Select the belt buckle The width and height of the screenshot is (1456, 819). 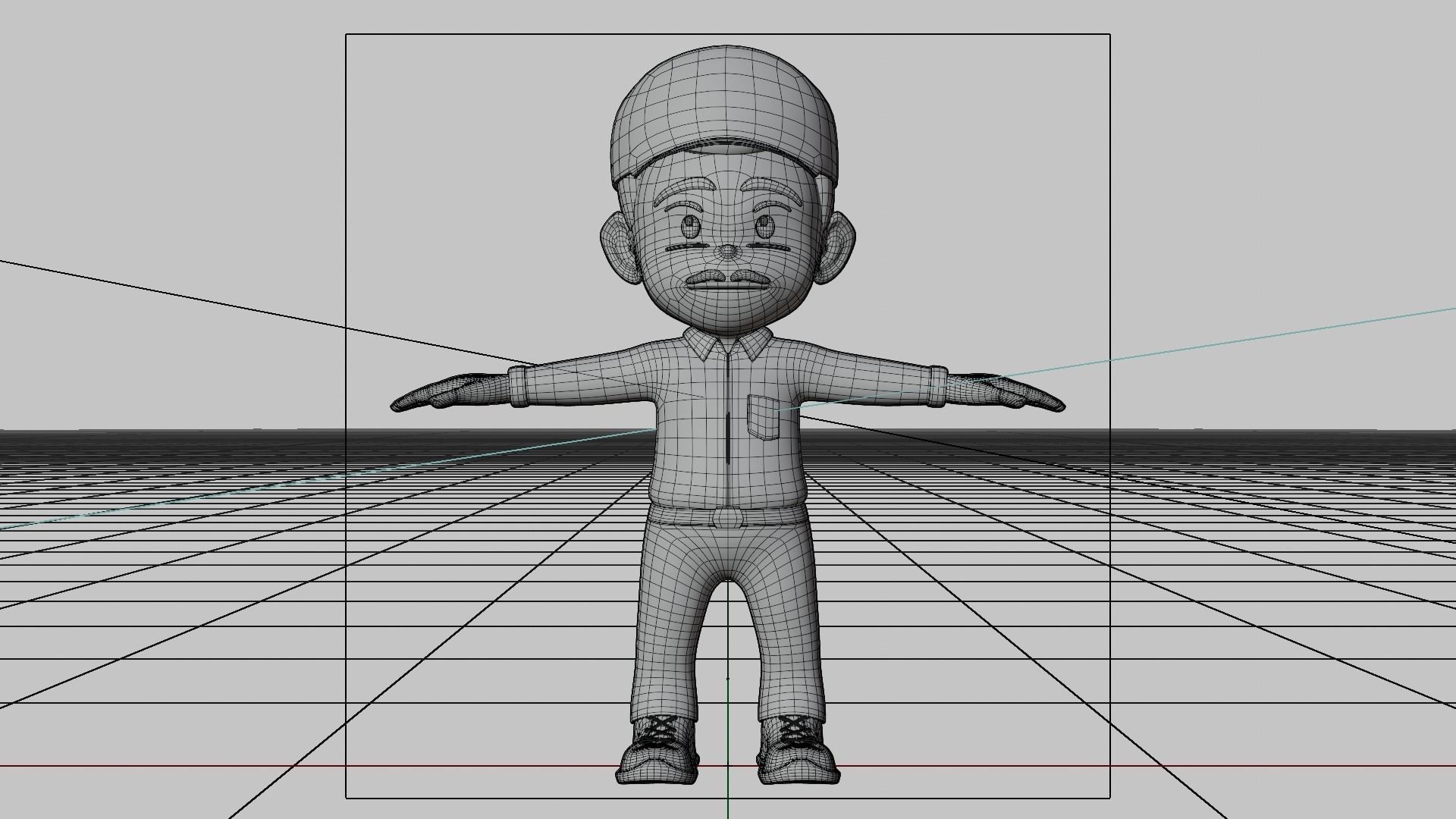point(728,519)
